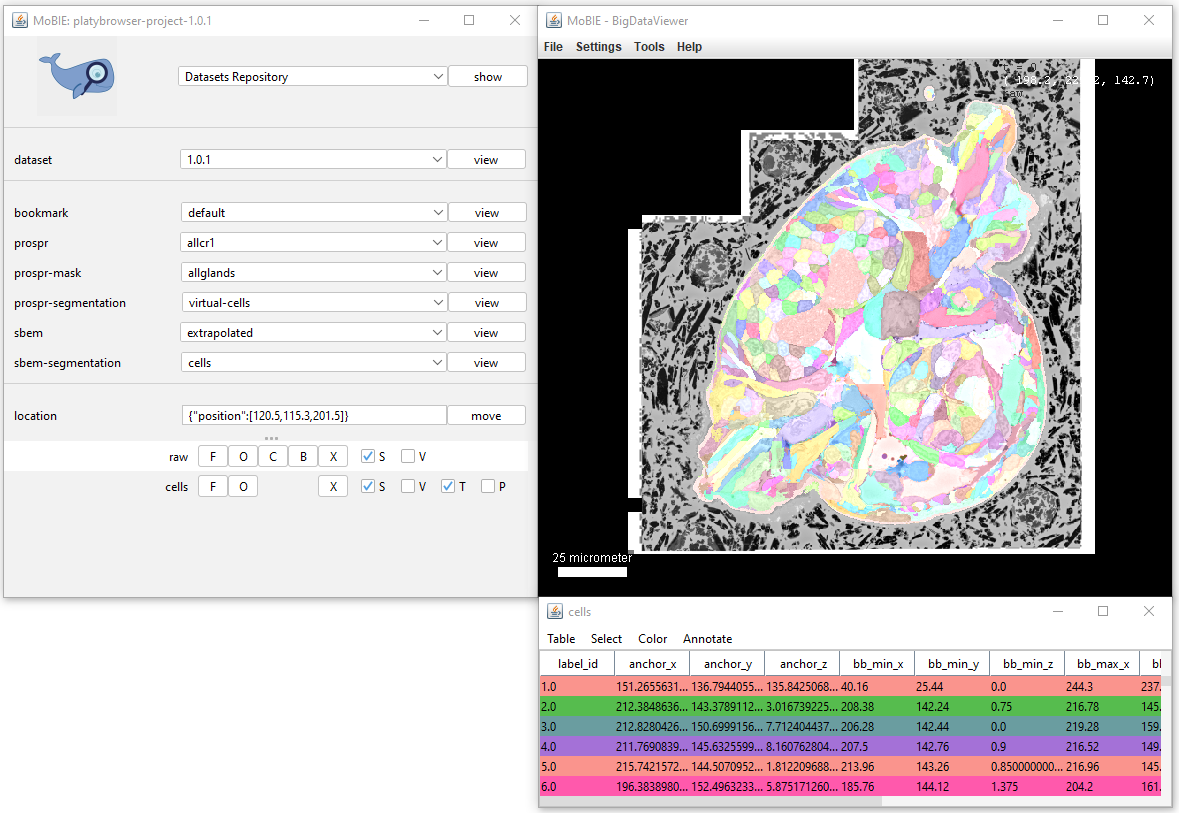Toggle the S checkbox for raw

[x=368, y=457]
